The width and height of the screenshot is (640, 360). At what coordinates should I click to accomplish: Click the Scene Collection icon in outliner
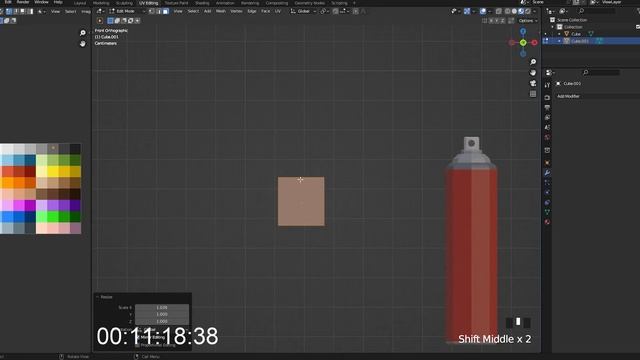[552, 20]
